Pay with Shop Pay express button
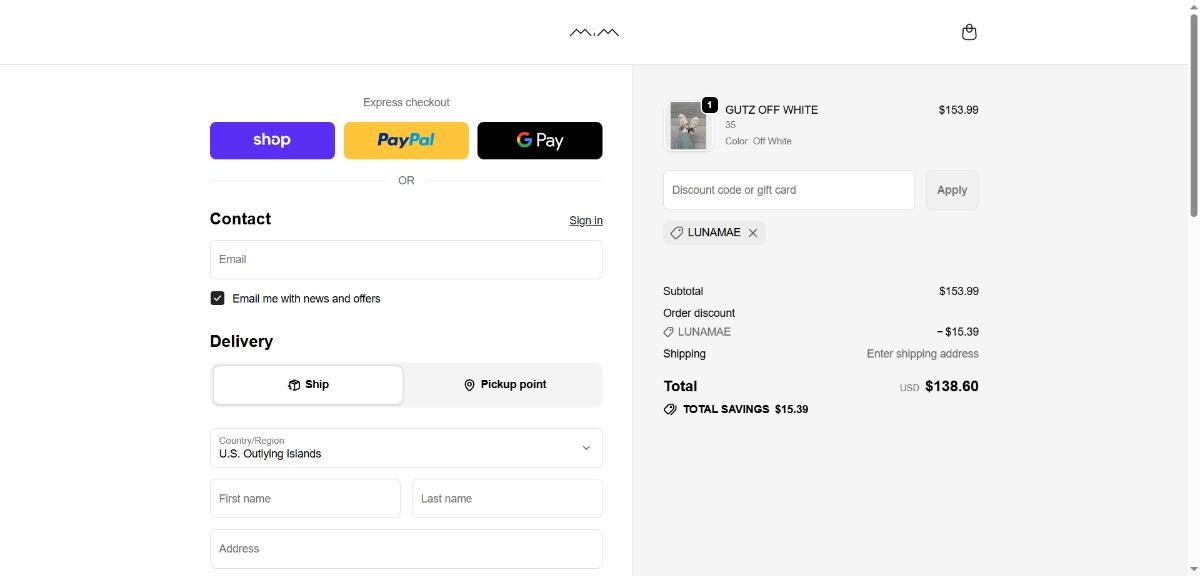The width and height of the screenshot is (1200, 576). [x=272, y=140]
